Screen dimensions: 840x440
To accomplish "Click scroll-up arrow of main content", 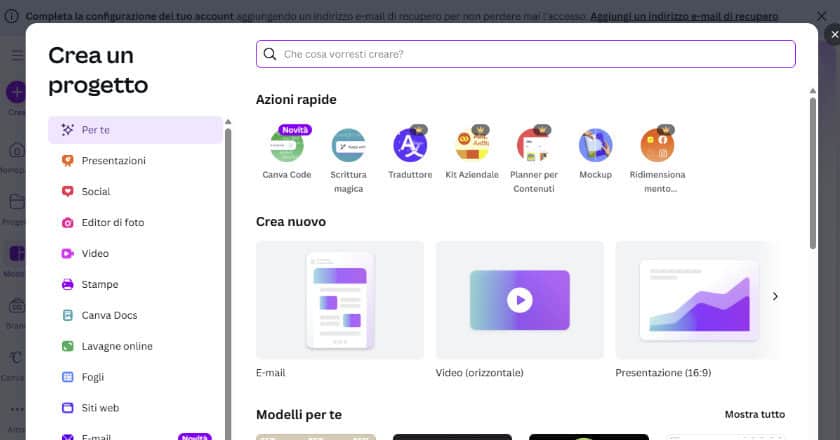I will point(813,91).
